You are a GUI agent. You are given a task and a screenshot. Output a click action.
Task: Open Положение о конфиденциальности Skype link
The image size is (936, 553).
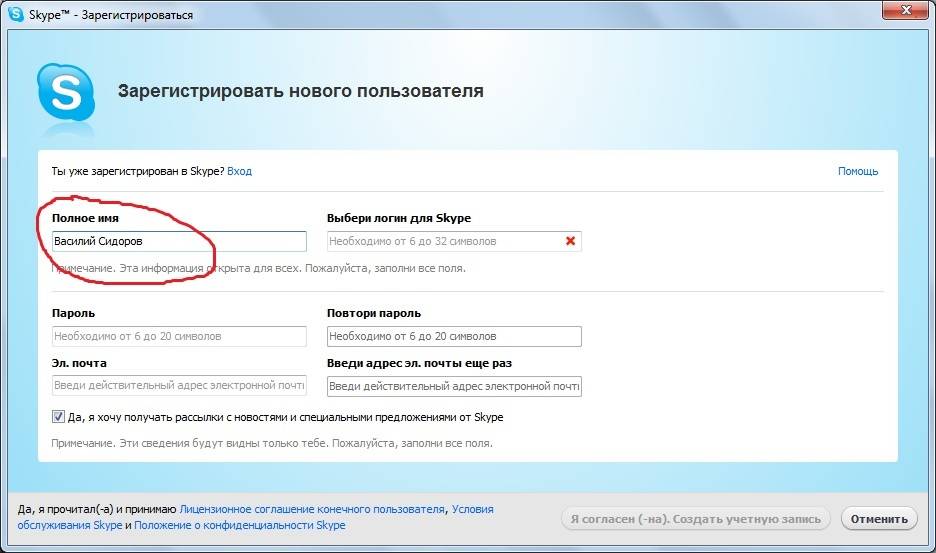pos(240,526)
